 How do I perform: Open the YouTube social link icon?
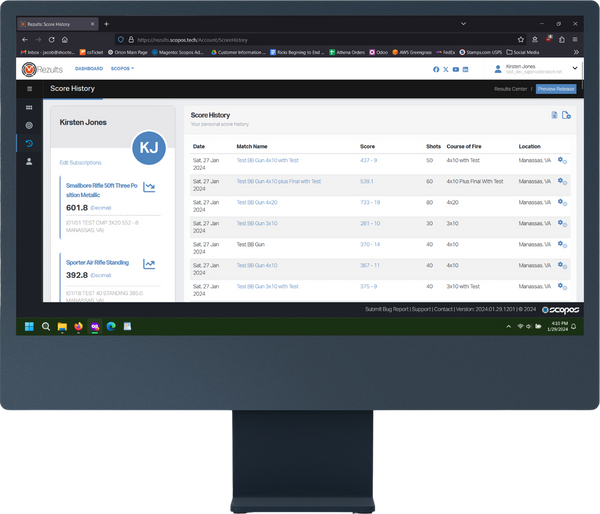coord(455,69)
